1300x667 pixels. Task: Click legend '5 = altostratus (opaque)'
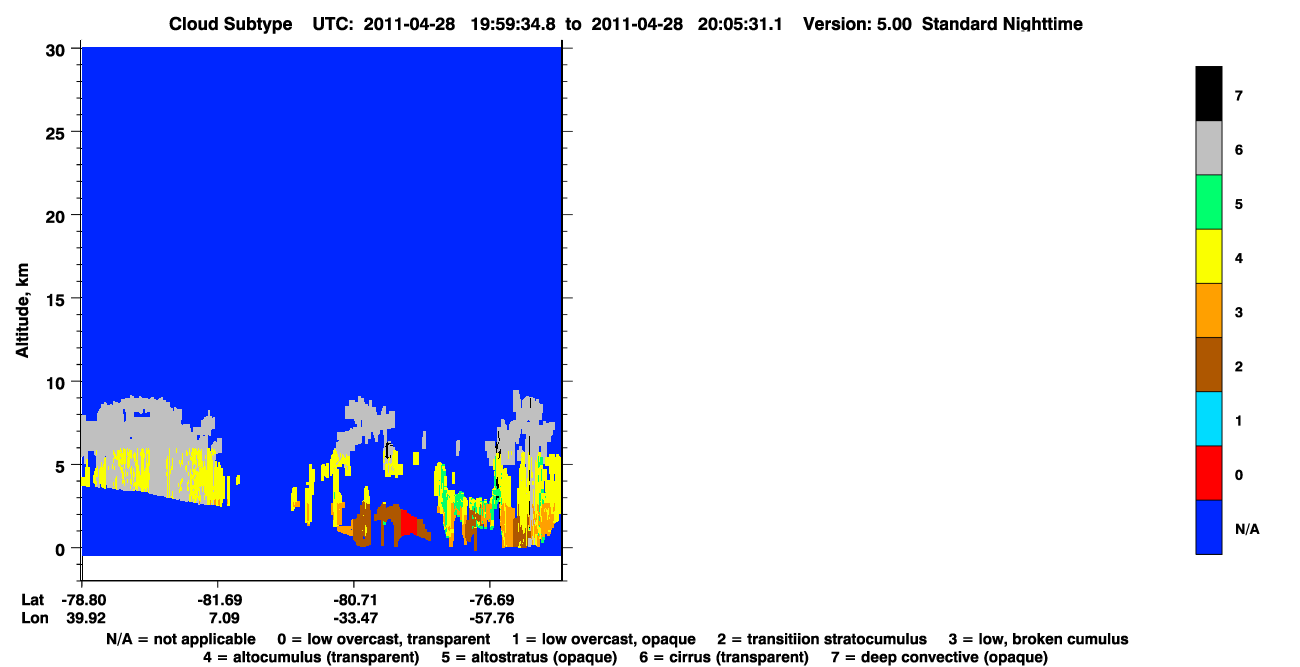[x=529, y=657]
